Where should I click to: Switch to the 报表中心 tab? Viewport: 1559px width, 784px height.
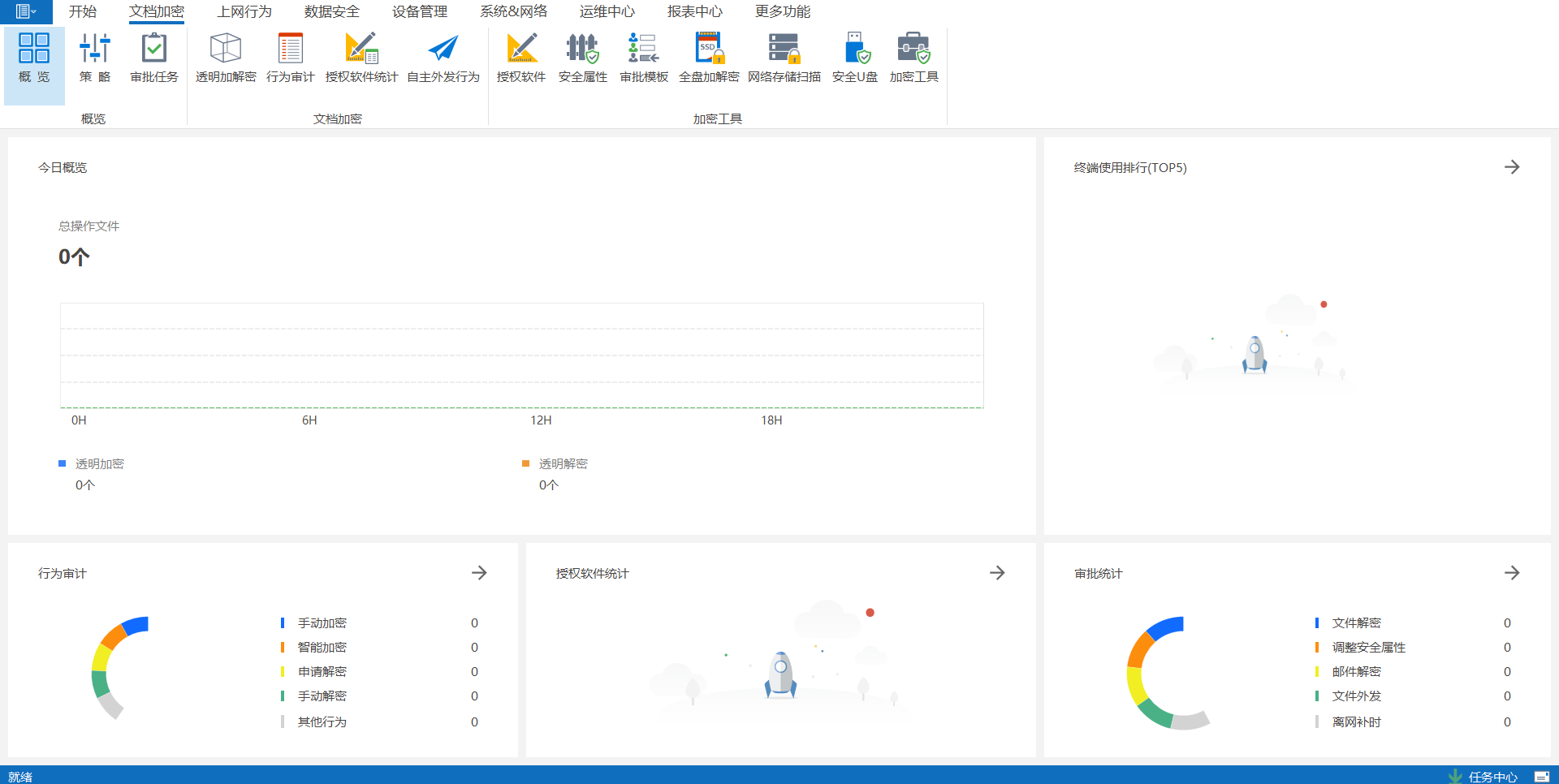click(695, 11)
